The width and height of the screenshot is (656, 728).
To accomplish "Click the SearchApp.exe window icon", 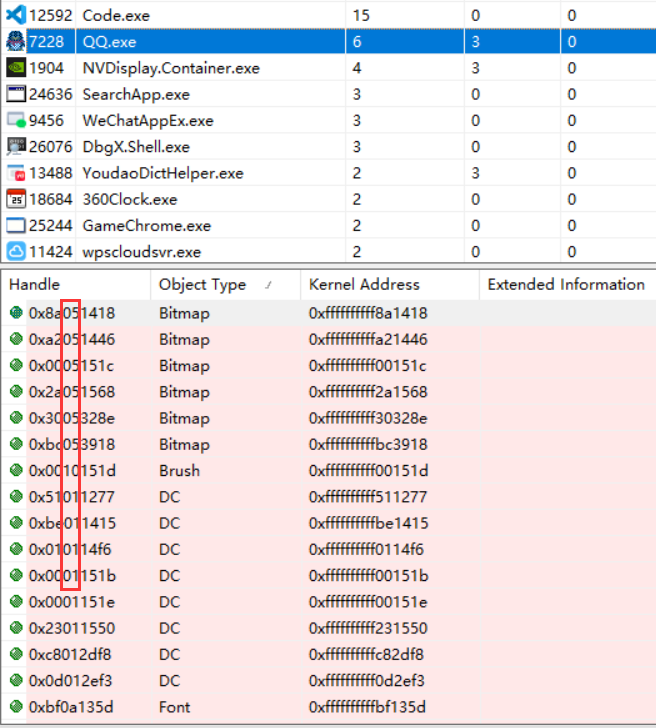I will 16,94.
